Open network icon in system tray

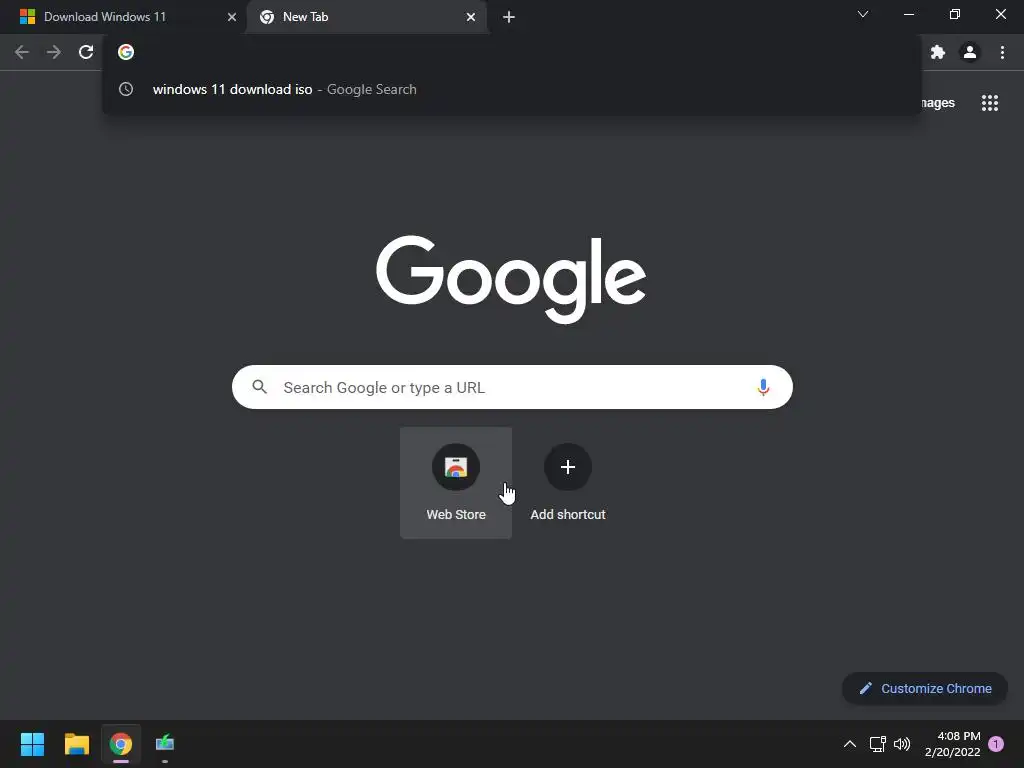click(x=878, y=744)
